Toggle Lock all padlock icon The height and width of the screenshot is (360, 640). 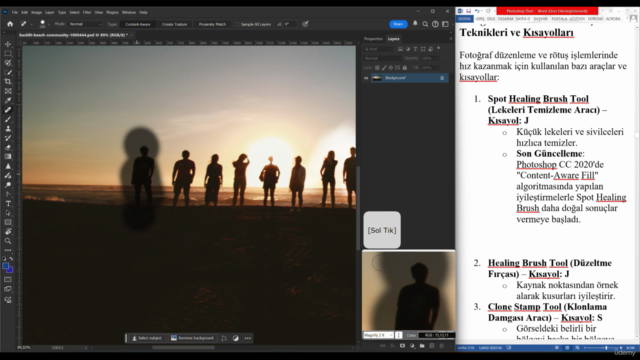(x=405, y=68)
